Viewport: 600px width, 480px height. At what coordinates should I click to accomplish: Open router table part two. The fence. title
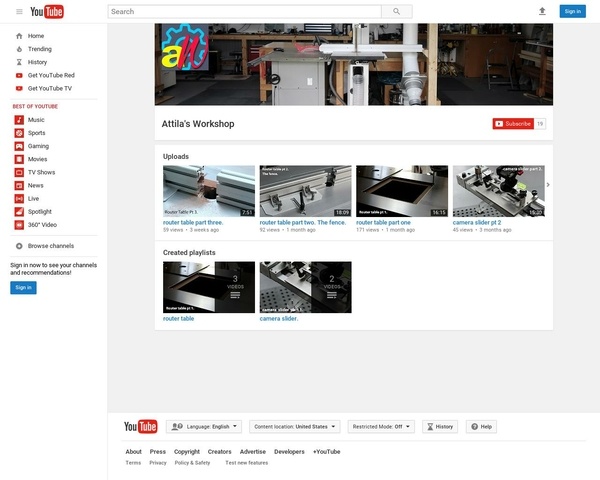[x=303, y=222]
